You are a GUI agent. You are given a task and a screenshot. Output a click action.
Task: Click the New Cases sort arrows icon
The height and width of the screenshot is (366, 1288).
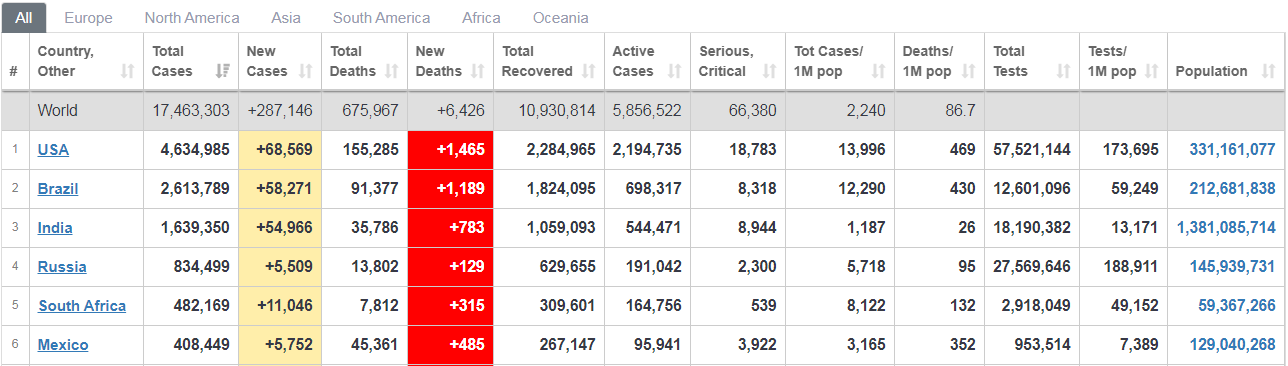(x=306, y=71)
